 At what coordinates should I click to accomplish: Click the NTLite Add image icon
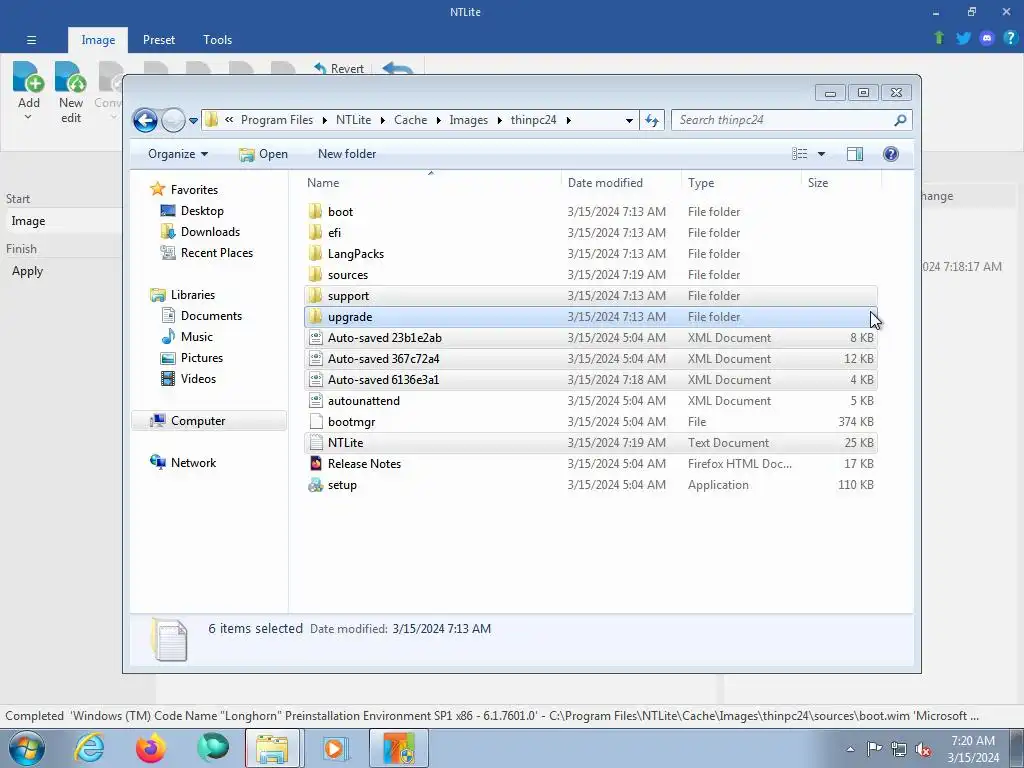point(28,77)
